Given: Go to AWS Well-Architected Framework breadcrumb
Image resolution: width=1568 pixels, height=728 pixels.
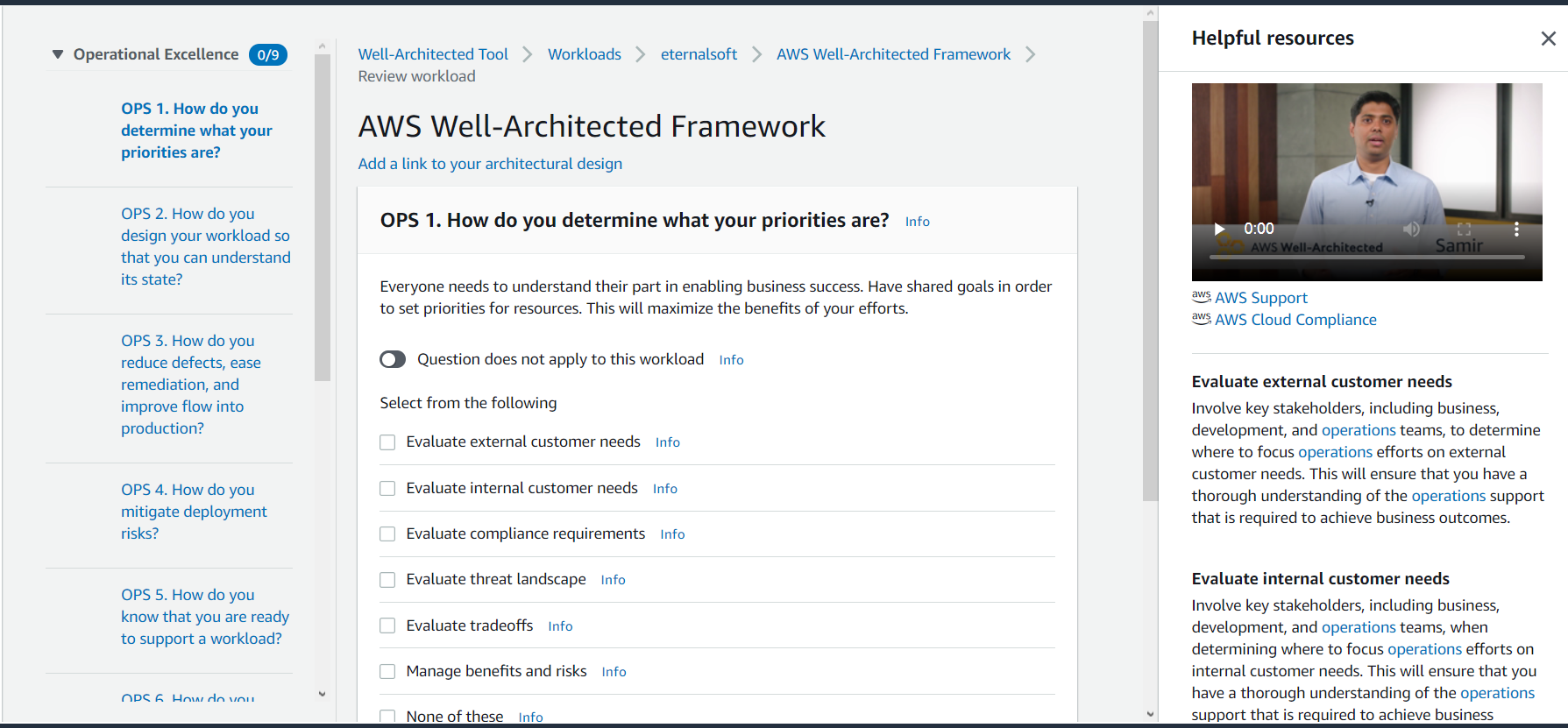Looking at the screenshot, I should 893,54.
